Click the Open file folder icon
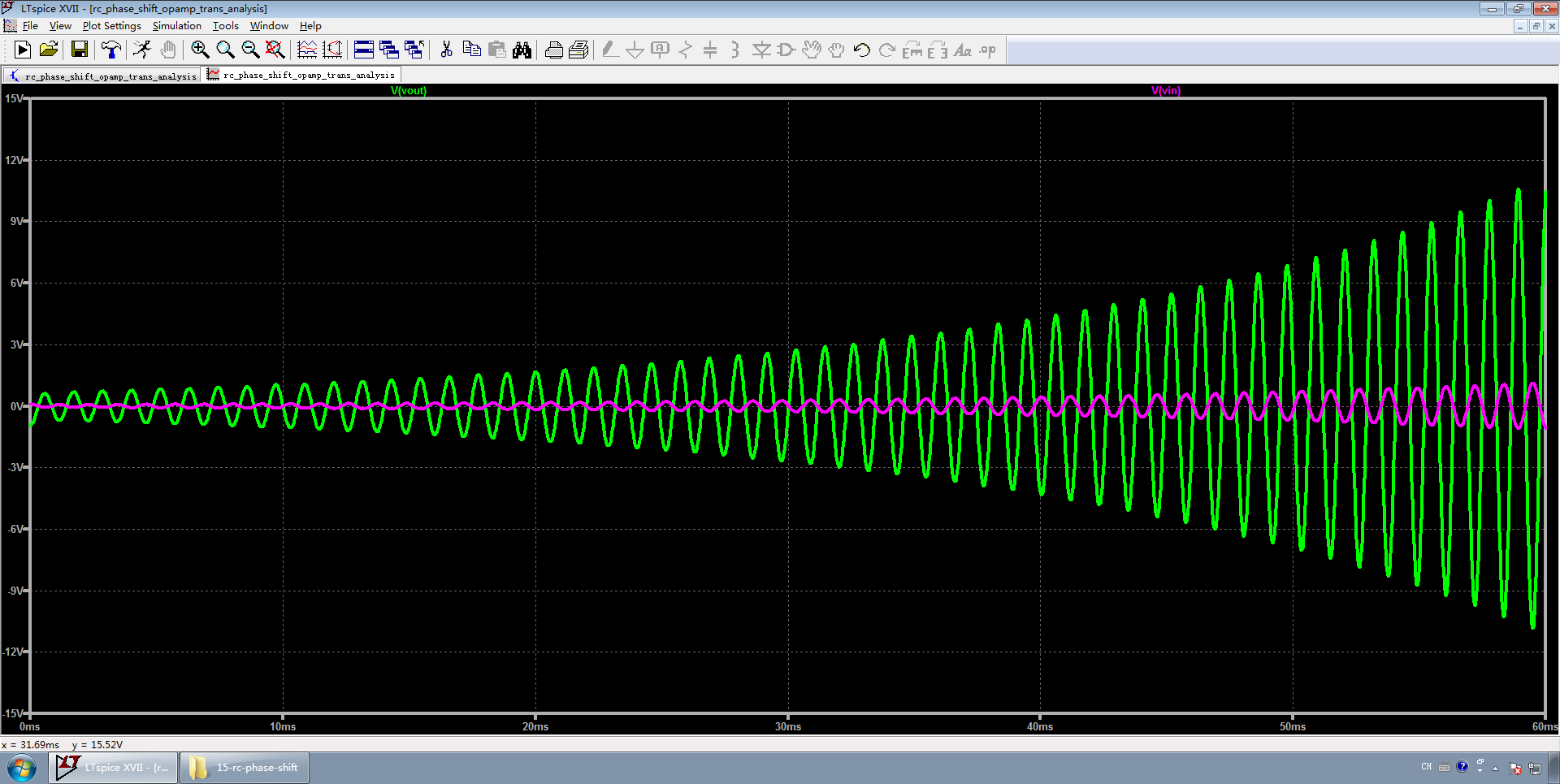This screenshot has width=1560, height=784. pos(49,50)
